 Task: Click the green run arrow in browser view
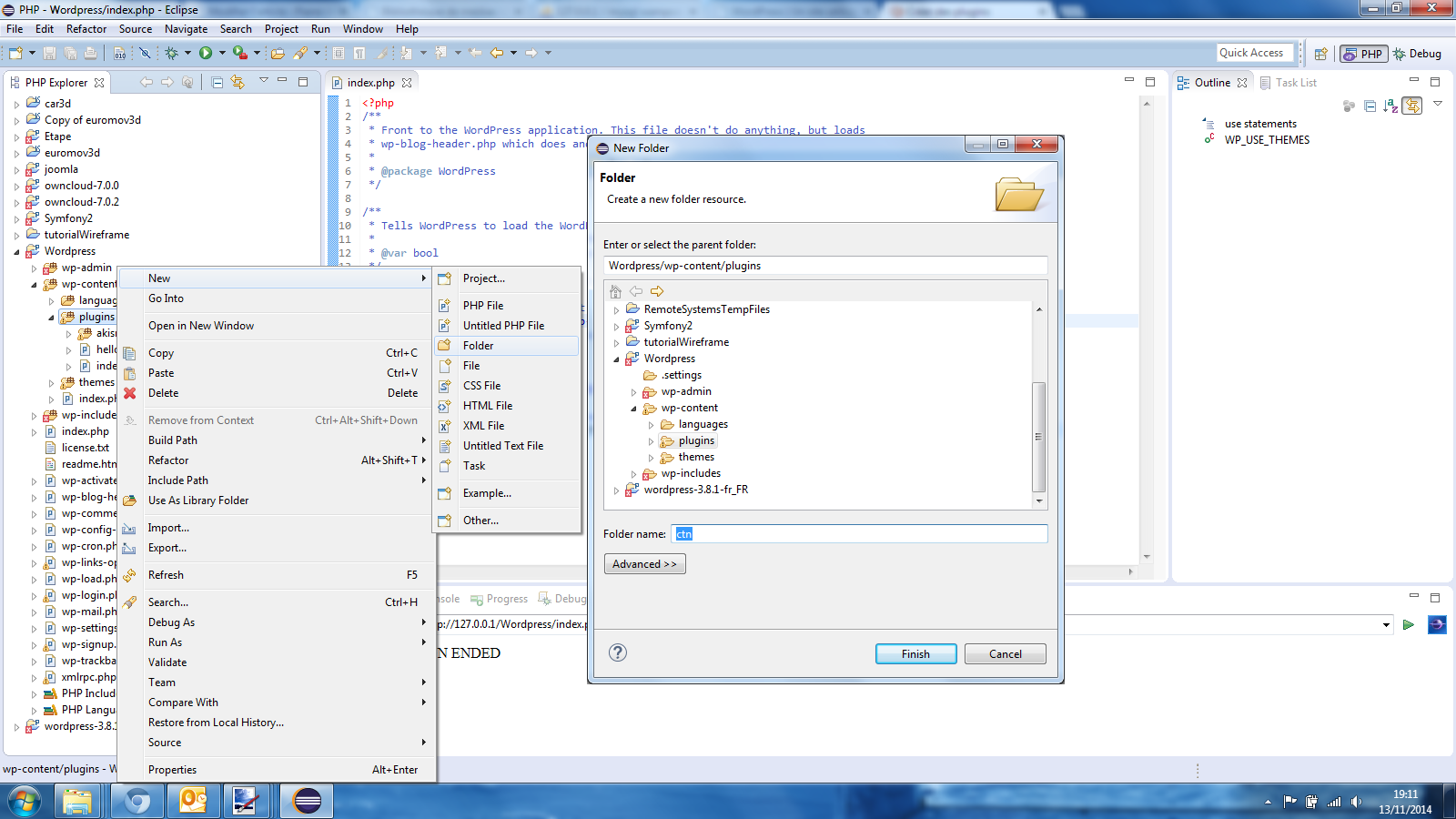[x=1409, y=624]
